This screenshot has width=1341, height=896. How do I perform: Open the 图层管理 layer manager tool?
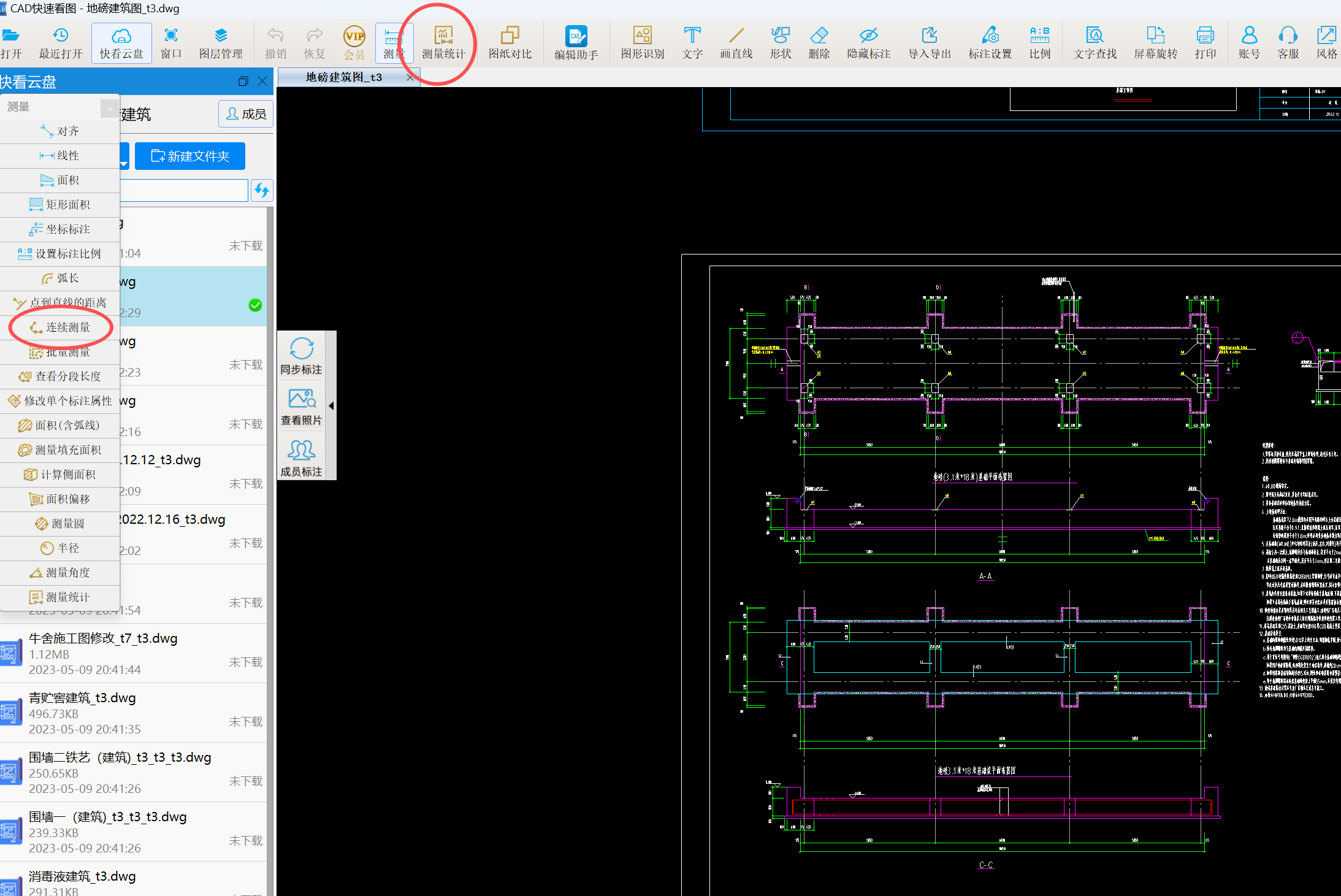221,43
